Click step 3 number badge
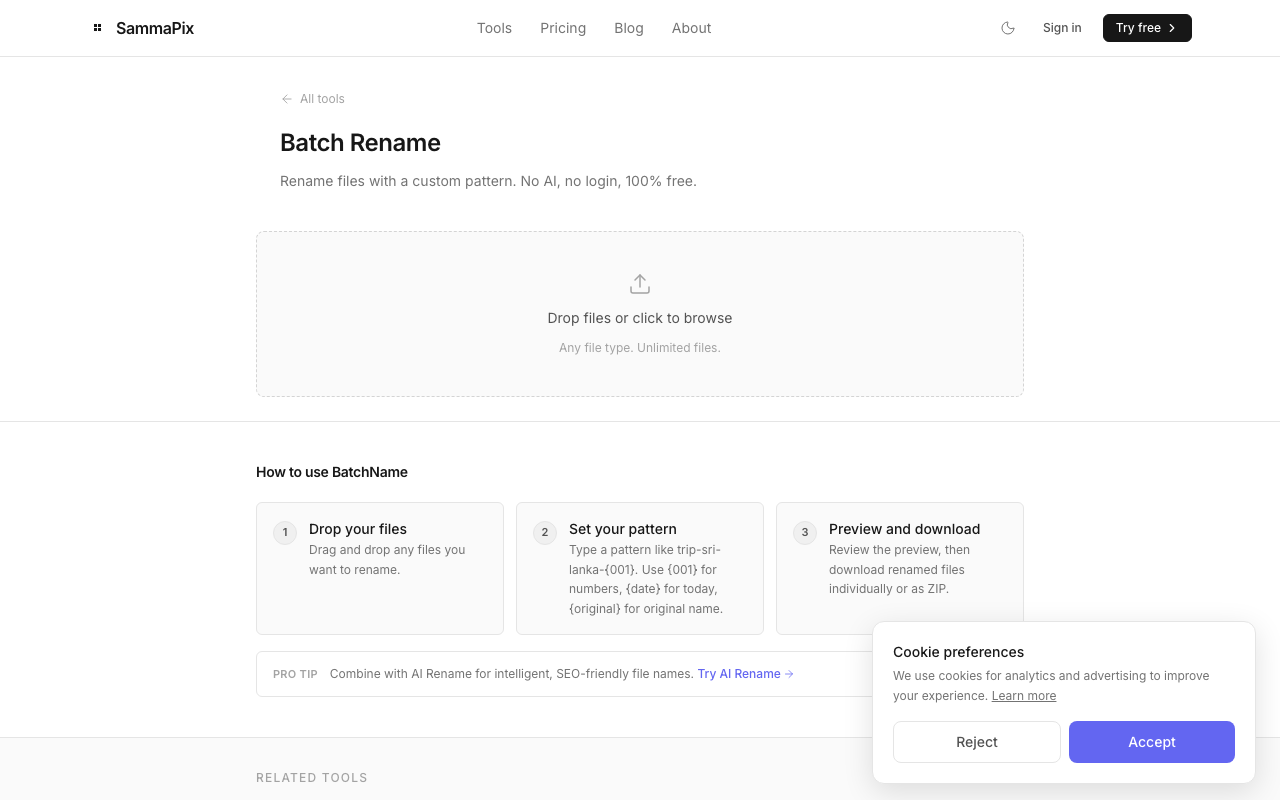The width and height of the screenshot is (1280, 800). [805, 532]
